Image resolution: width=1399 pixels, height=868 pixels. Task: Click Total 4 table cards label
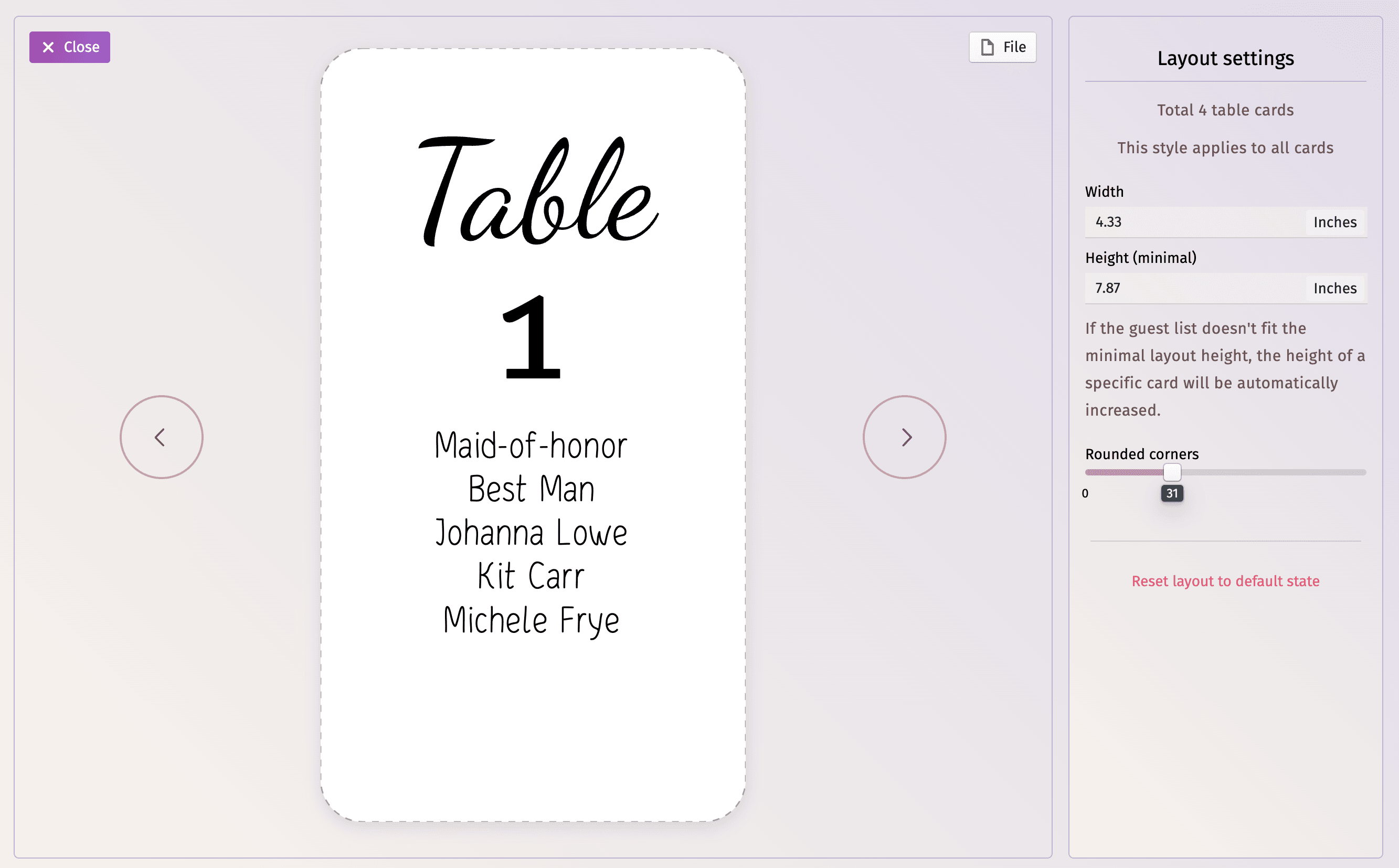click(x=1225, y=109)
